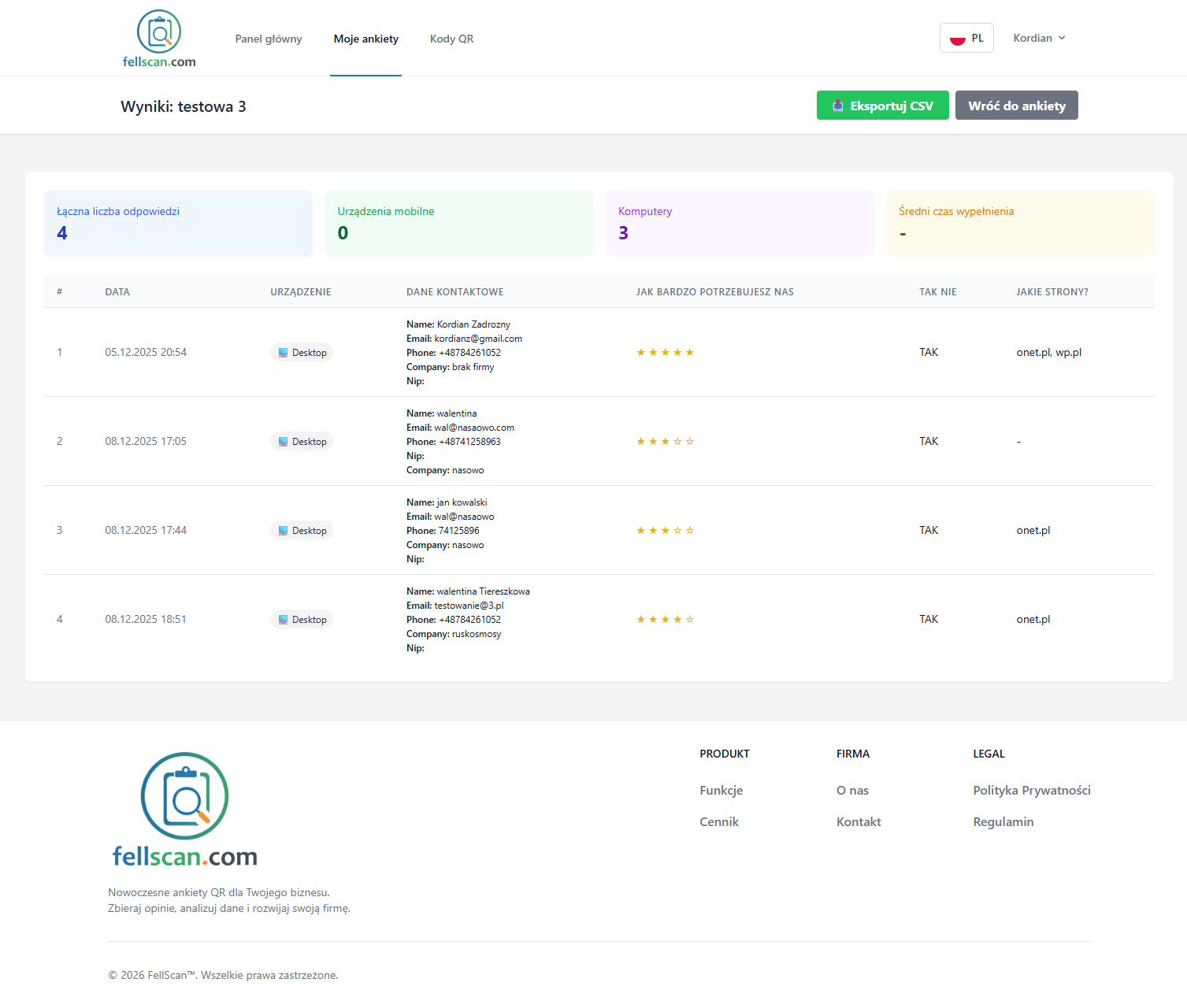This screenshot has width=1187, height=1008.
Task: Open the PL language selector
Action: click(966, 38)
